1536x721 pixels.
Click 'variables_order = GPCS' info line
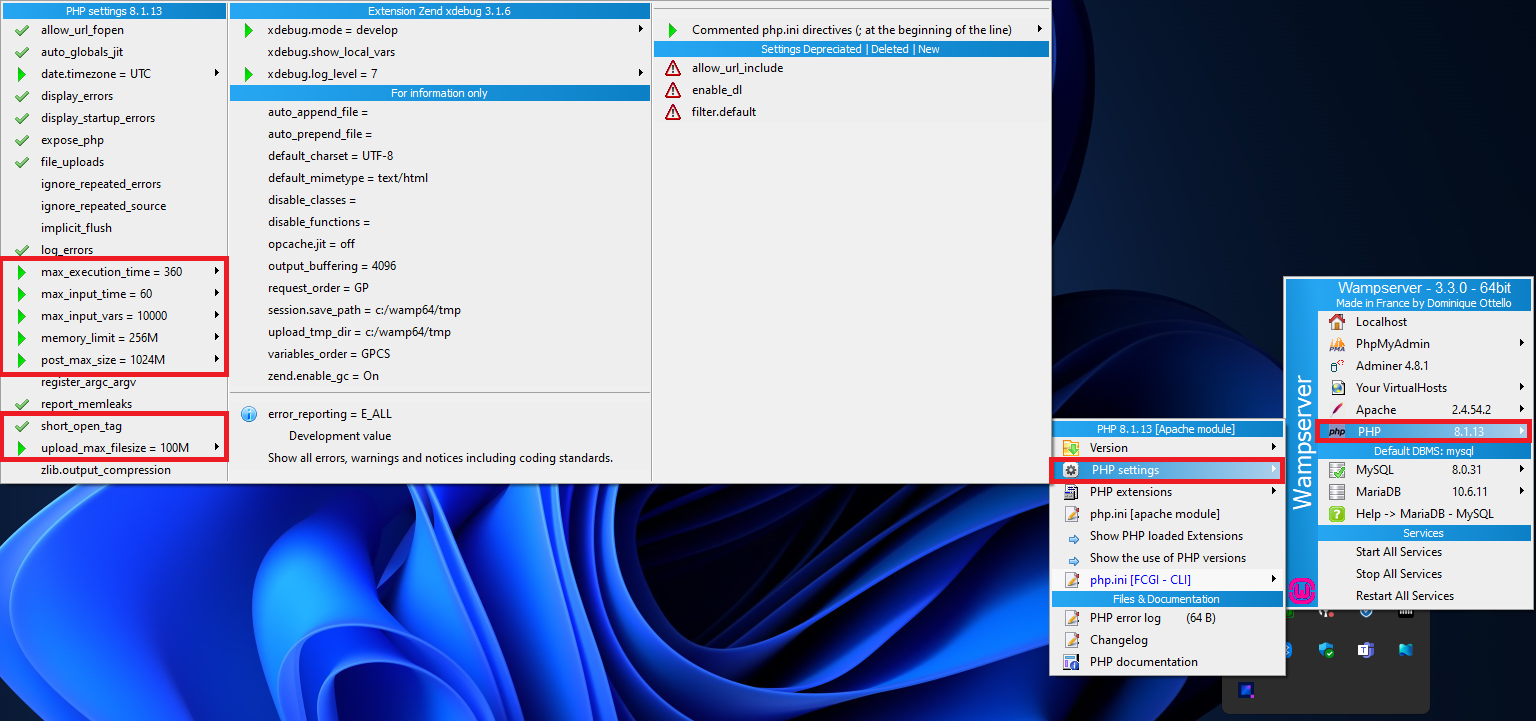click(x=329, y=354)
